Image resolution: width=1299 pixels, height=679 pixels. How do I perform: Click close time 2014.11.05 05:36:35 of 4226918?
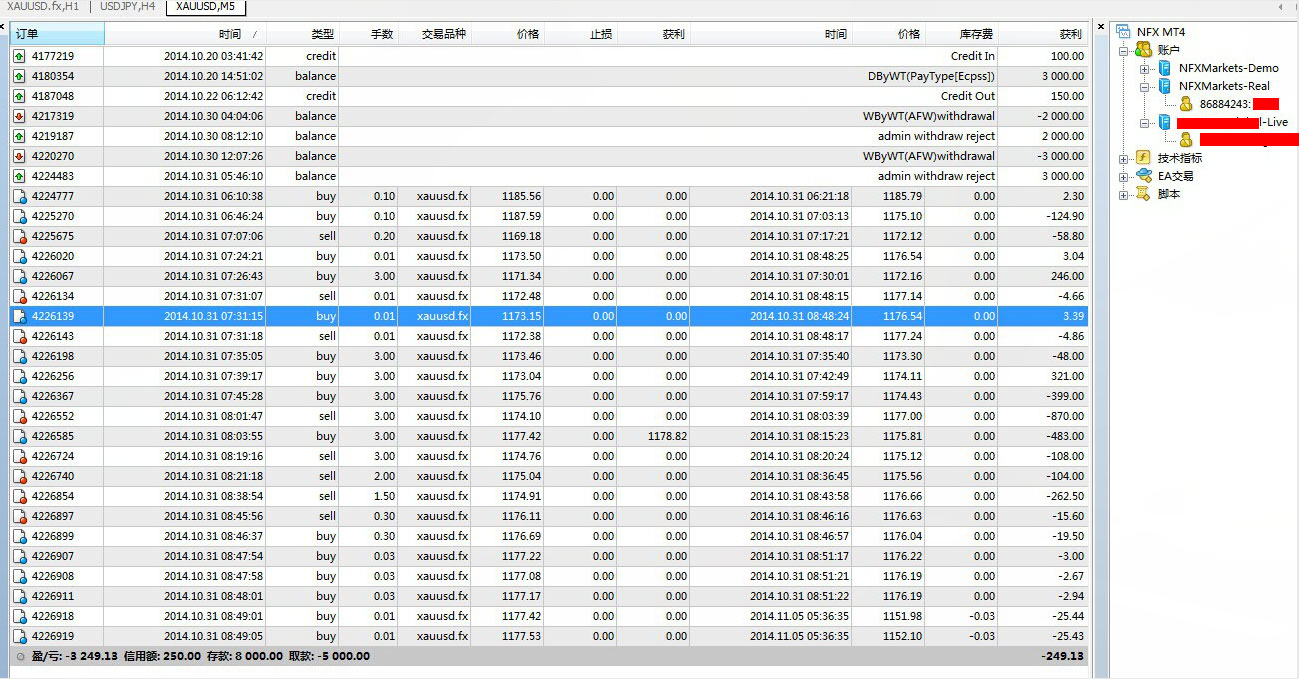pyautogui.click(x=799, y=616)
